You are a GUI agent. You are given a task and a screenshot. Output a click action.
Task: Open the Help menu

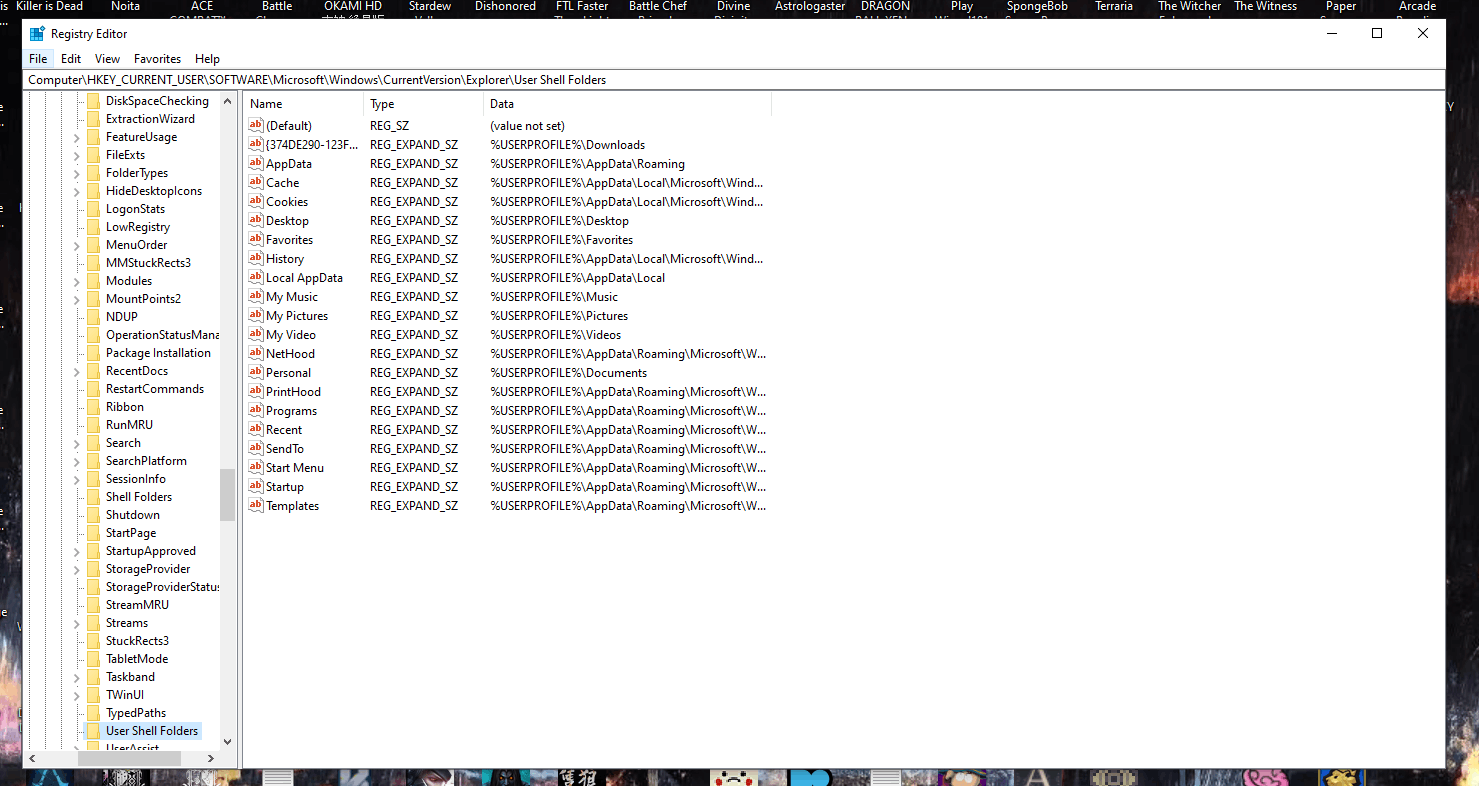coord(207,59)
